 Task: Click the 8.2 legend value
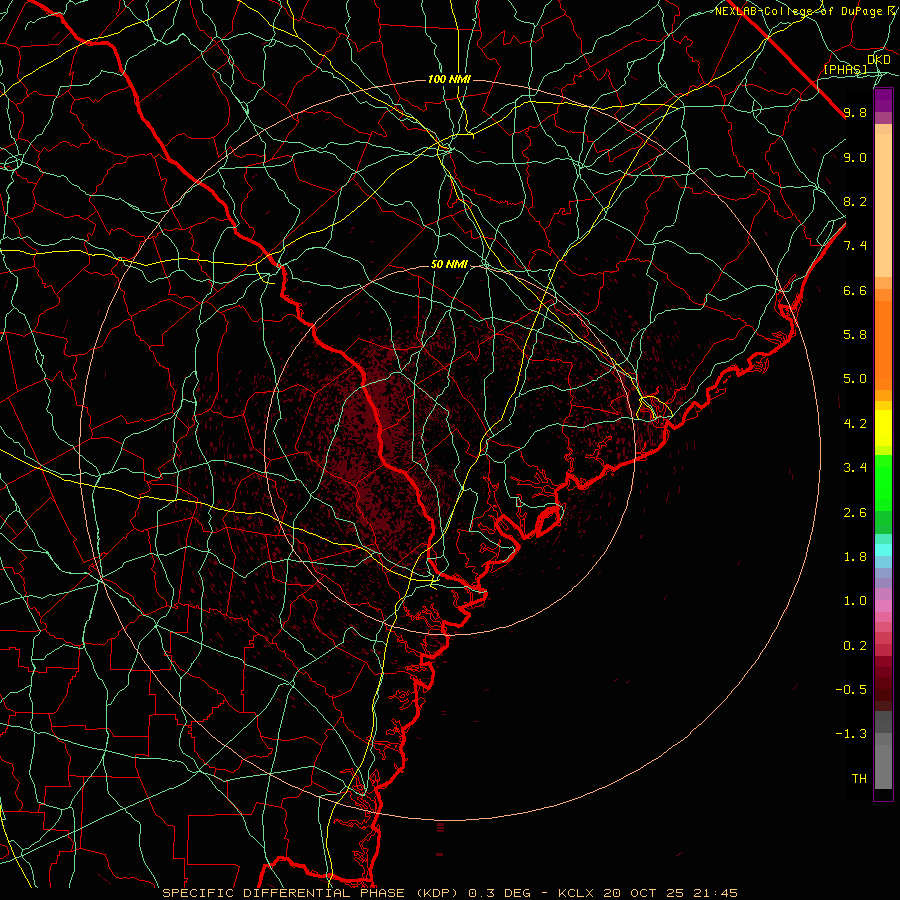855,201
